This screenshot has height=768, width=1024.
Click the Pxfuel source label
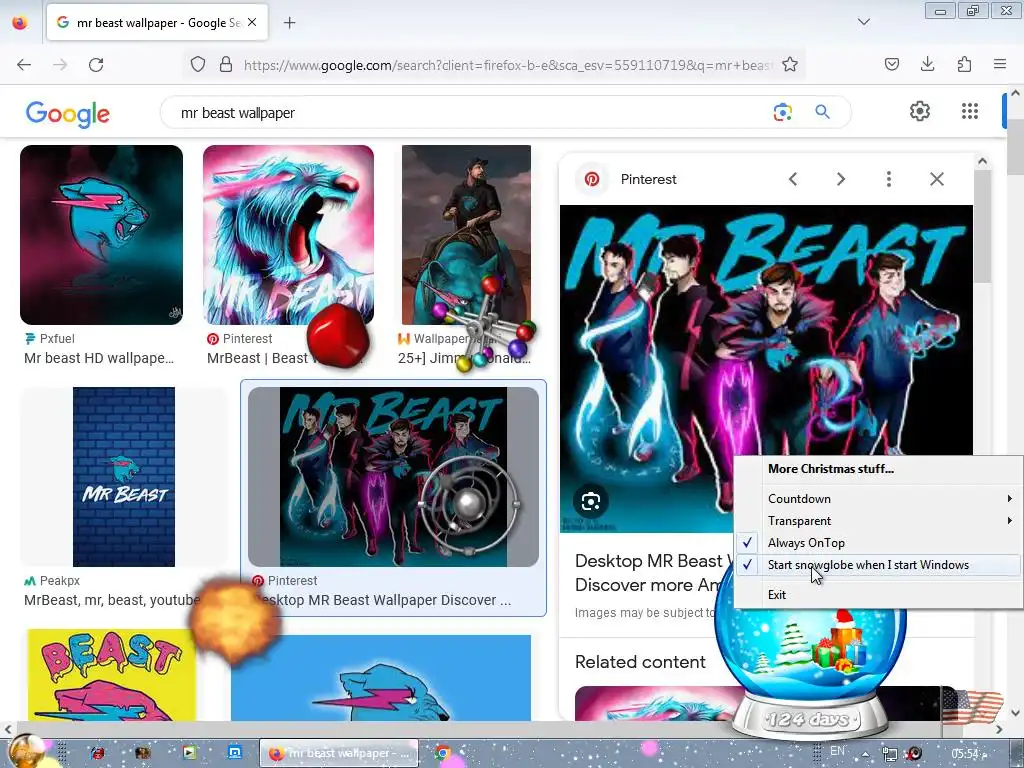click(57, 338)
